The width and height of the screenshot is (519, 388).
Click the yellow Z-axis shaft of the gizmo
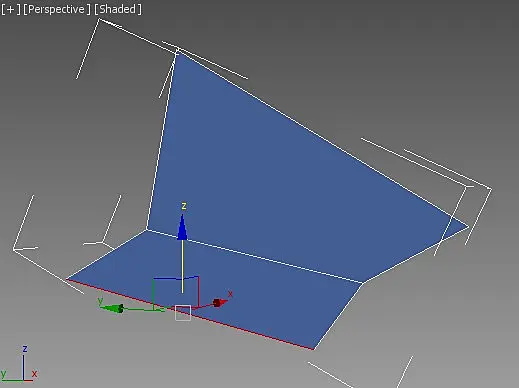[182, 266]
